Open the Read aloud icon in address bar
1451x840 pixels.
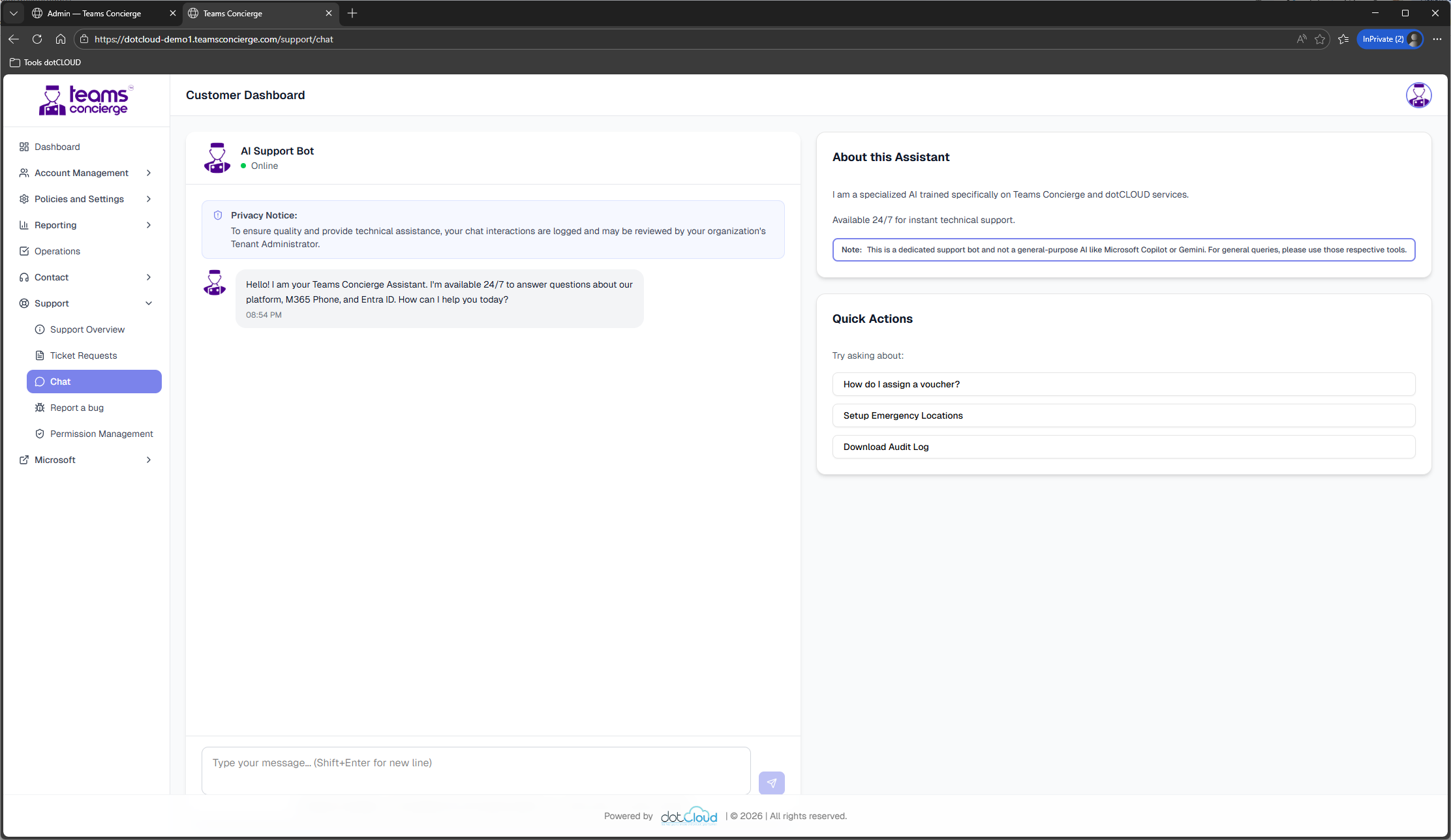(1302, 39)
